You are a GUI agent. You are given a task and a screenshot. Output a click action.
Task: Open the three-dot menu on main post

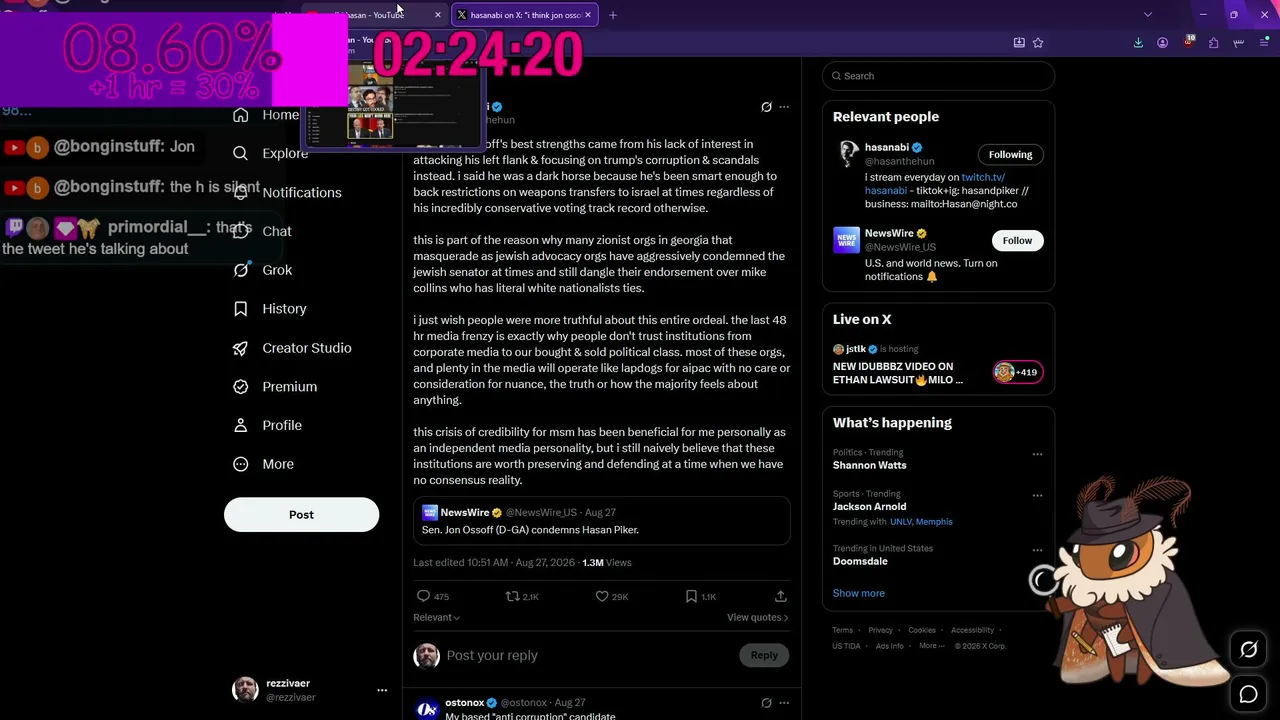point(784,107)
